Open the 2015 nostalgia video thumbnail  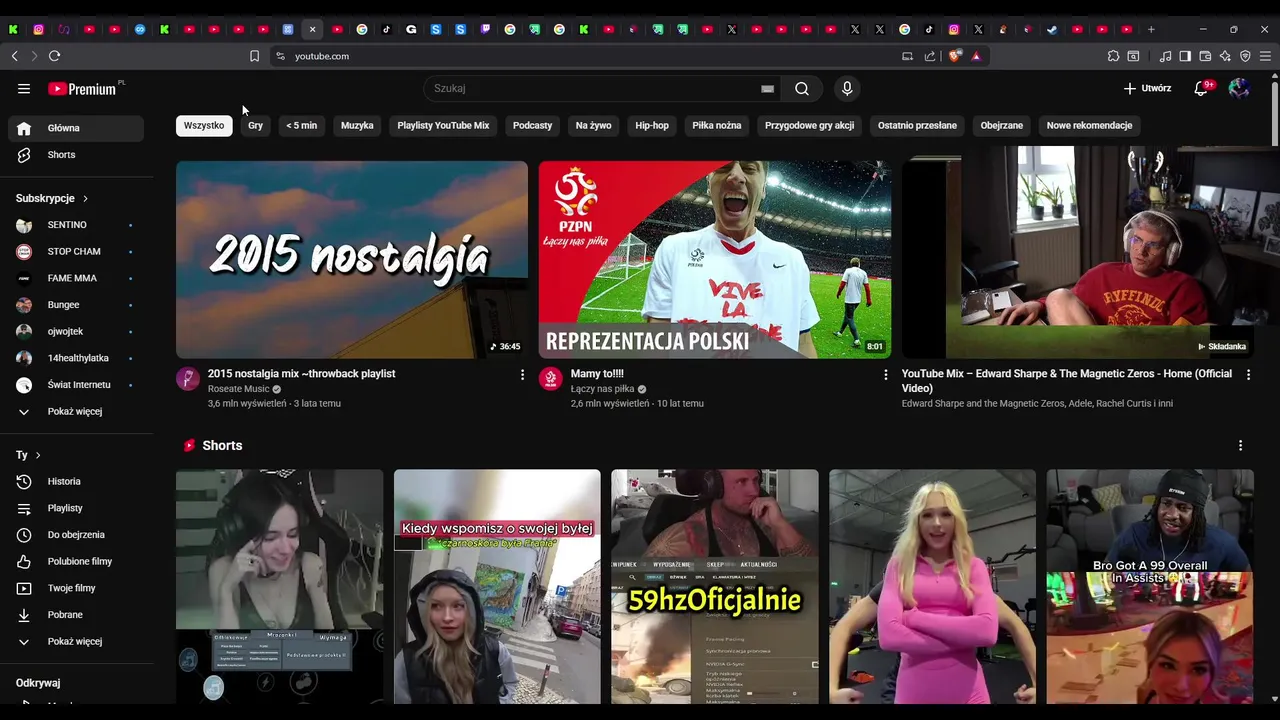[352, 259]
